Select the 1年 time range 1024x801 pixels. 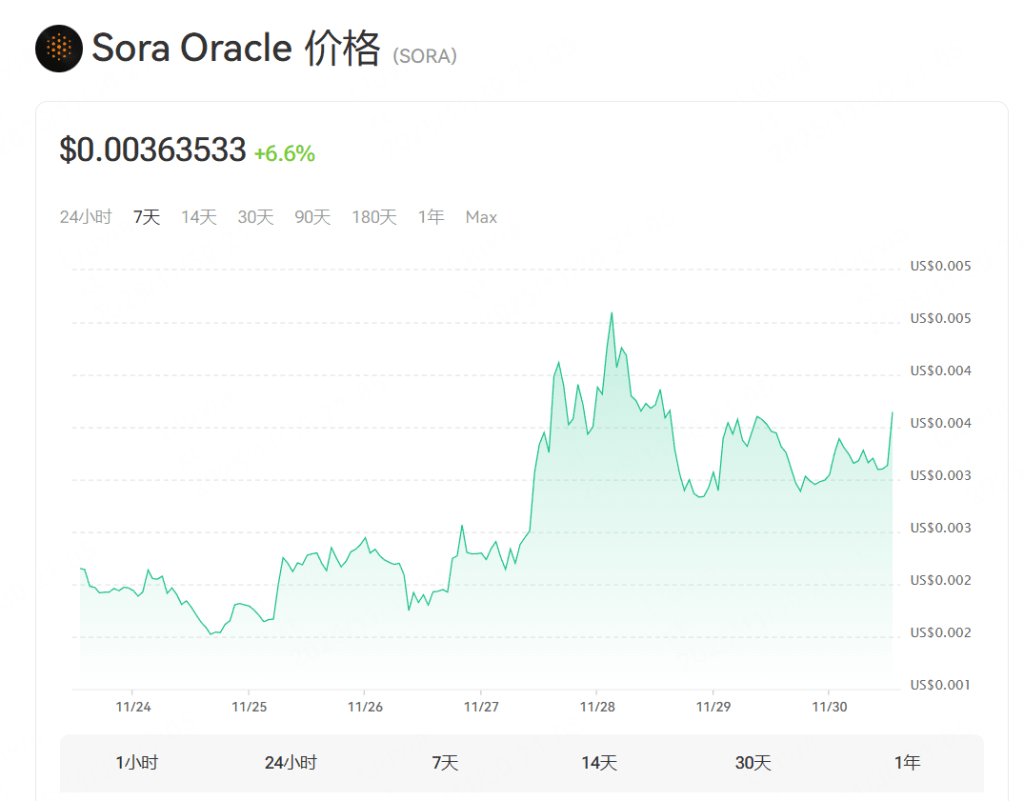[430, 216]
